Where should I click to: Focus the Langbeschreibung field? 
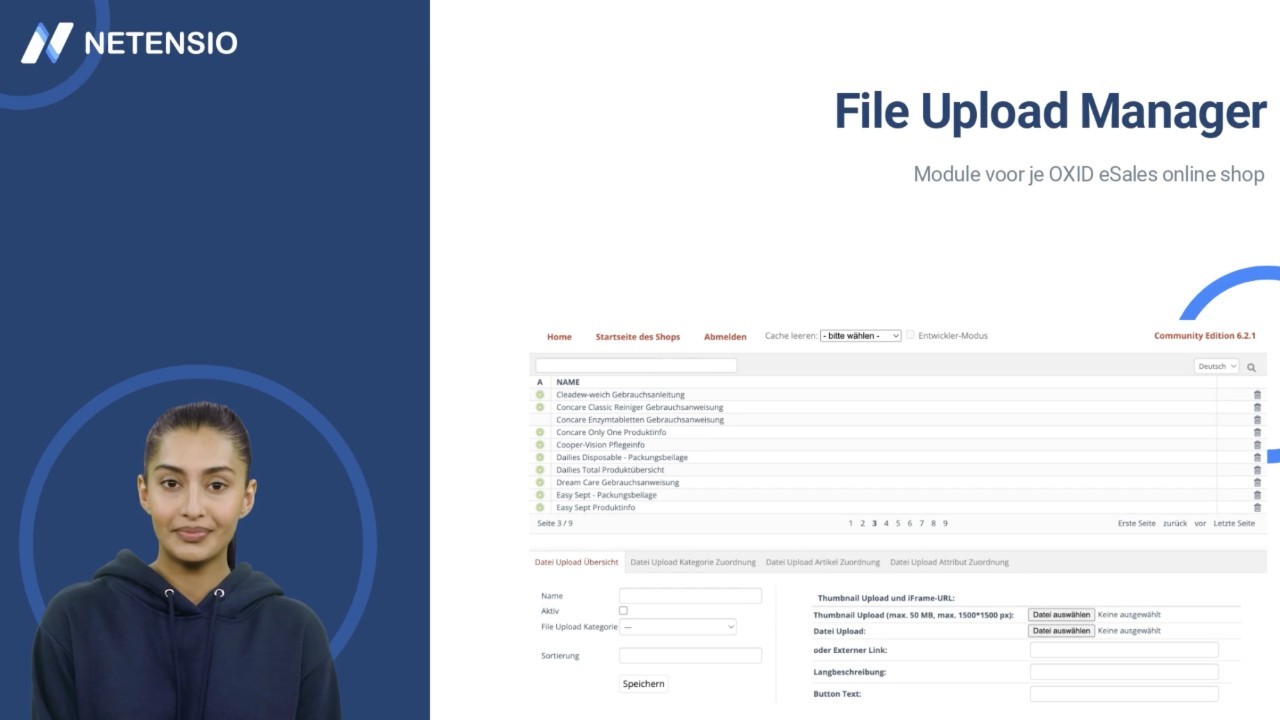click(x=1124, y=672)
